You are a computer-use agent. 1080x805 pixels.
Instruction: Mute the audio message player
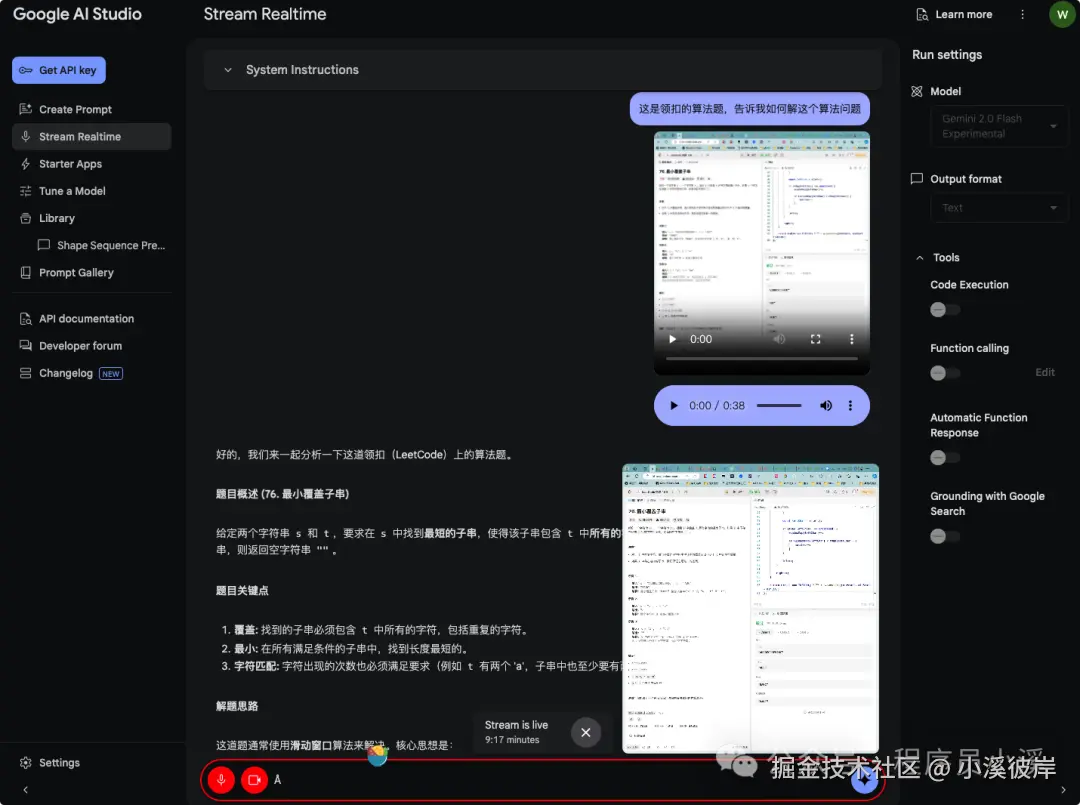(825, 405)
